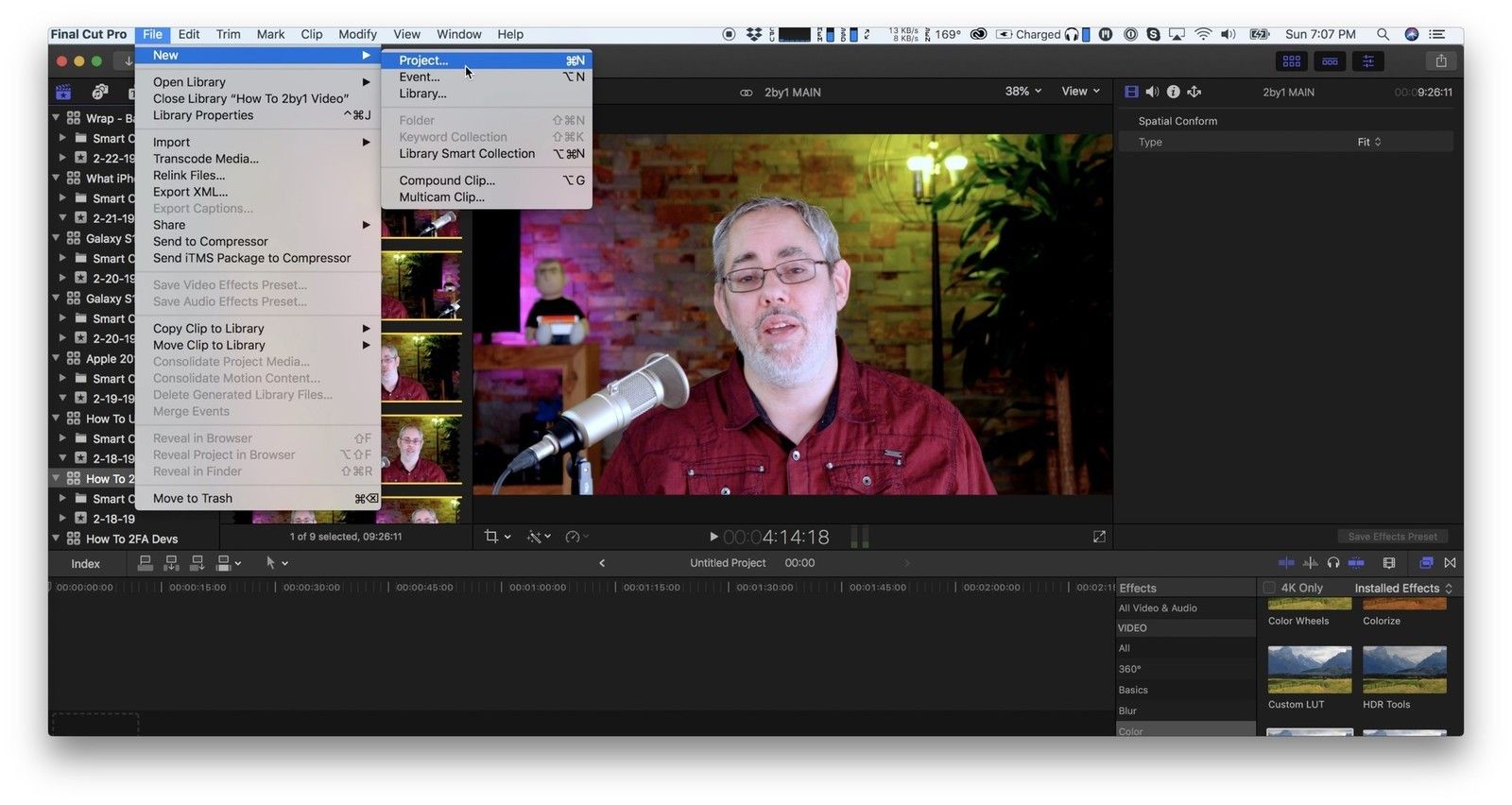Expand the Copy Clip to Library submenu arrow
Image resolution: width=1512 pixels, height=805 pixels.
367,329
